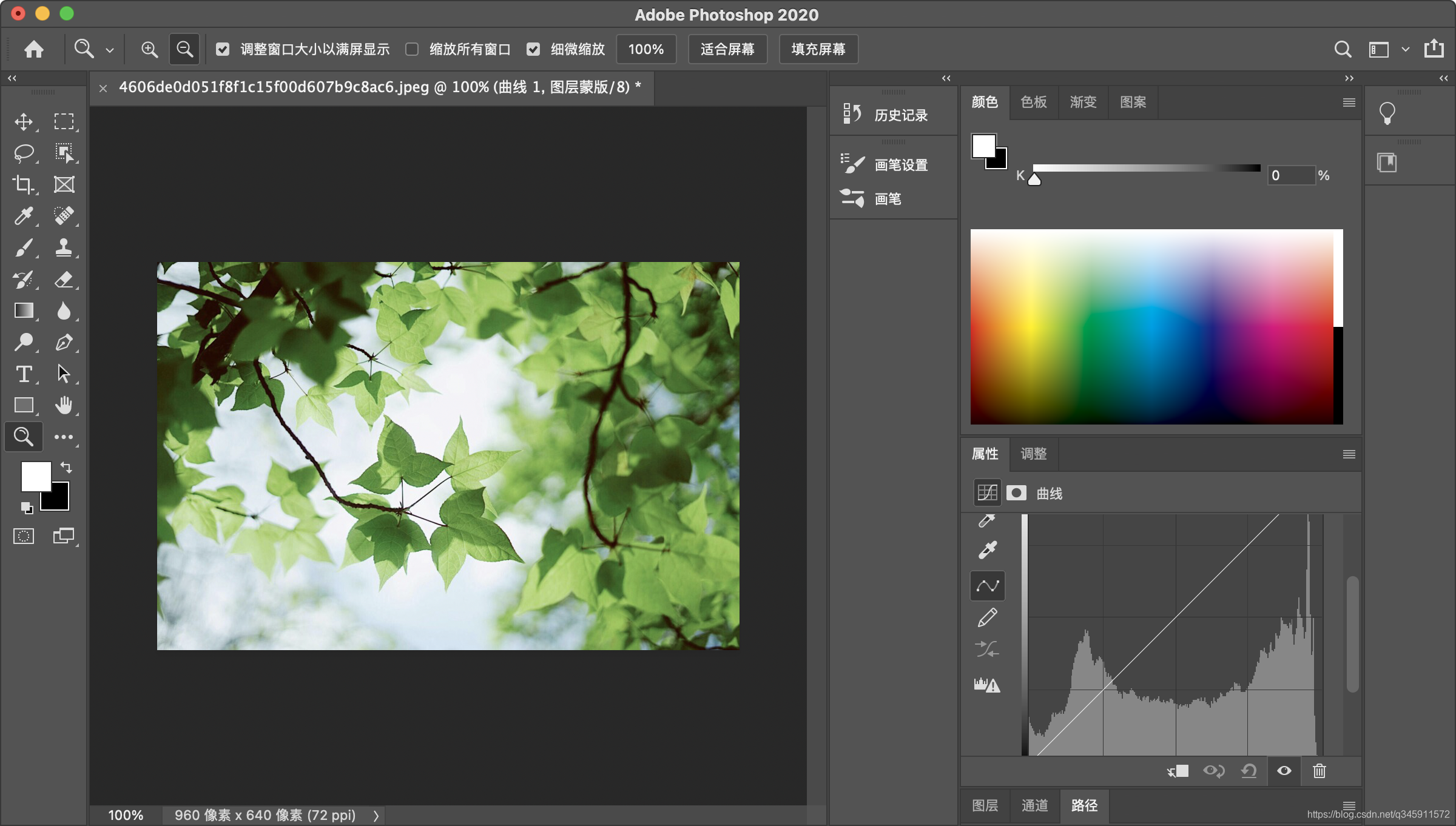Adjust the K slider thumb

pyautogui.click(x=1034, y=180)
